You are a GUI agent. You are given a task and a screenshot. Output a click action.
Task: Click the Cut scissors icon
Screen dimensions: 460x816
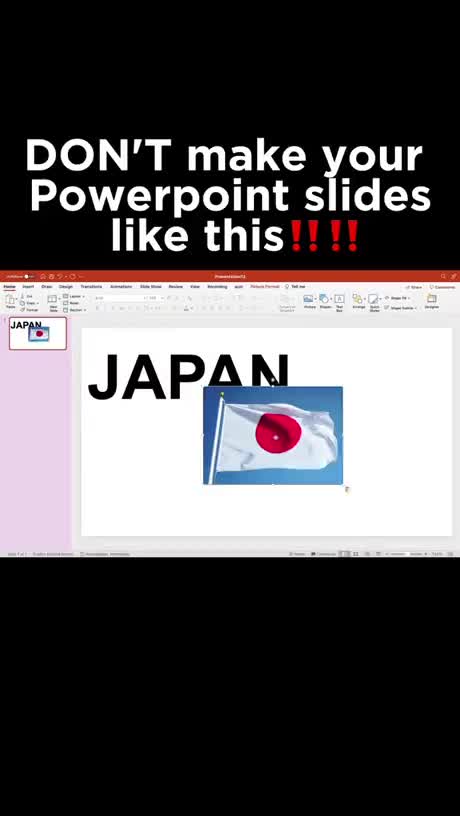pos(23,296)
